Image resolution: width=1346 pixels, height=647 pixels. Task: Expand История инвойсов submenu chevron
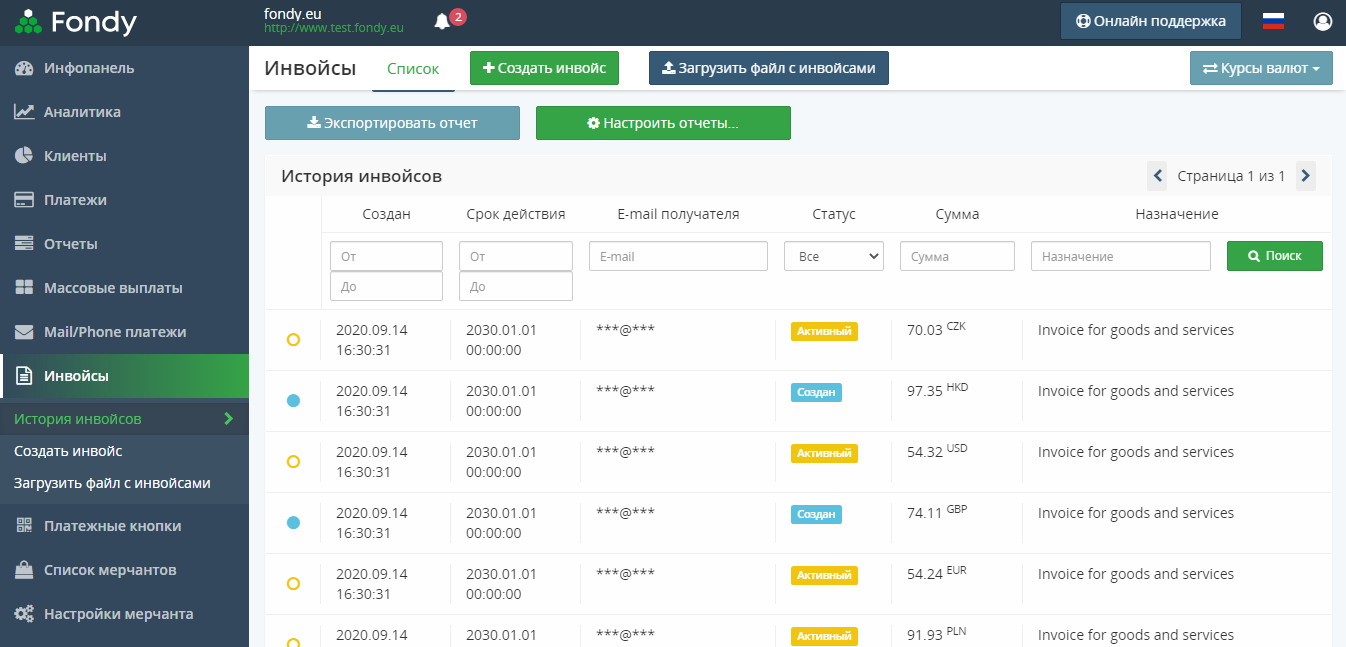pos(228,419)
